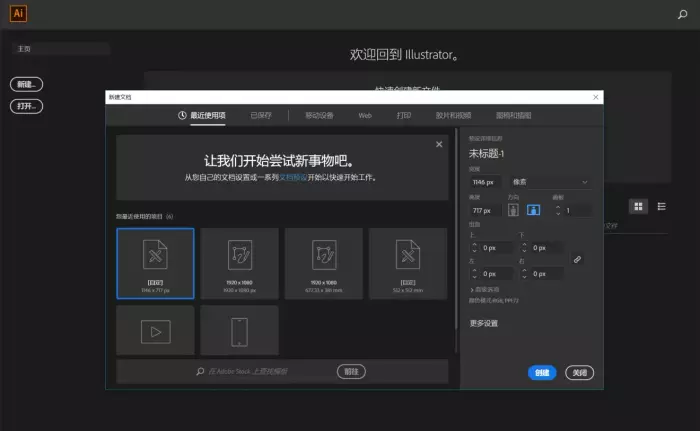Select the 主页 item in the sidebar
Viewport: 700px width, 431px height.
61,49
